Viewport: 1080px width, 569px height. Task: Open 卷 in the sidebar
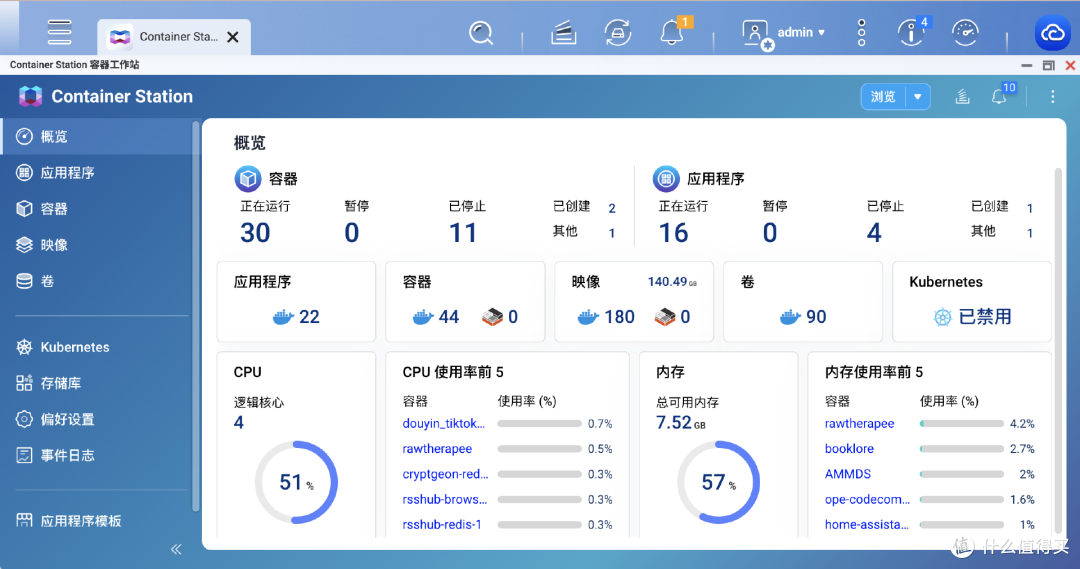coord(96,281)
